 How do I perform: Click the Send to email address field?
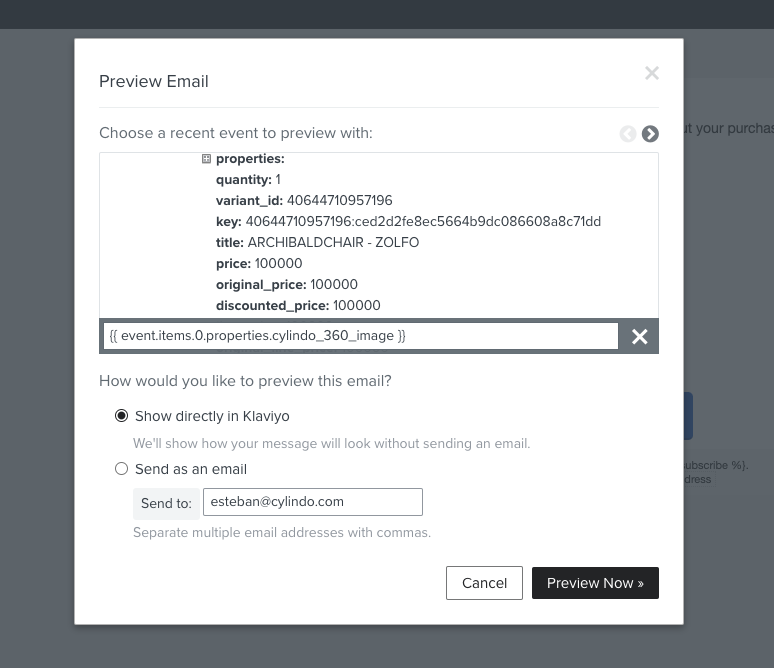(313, 502)
